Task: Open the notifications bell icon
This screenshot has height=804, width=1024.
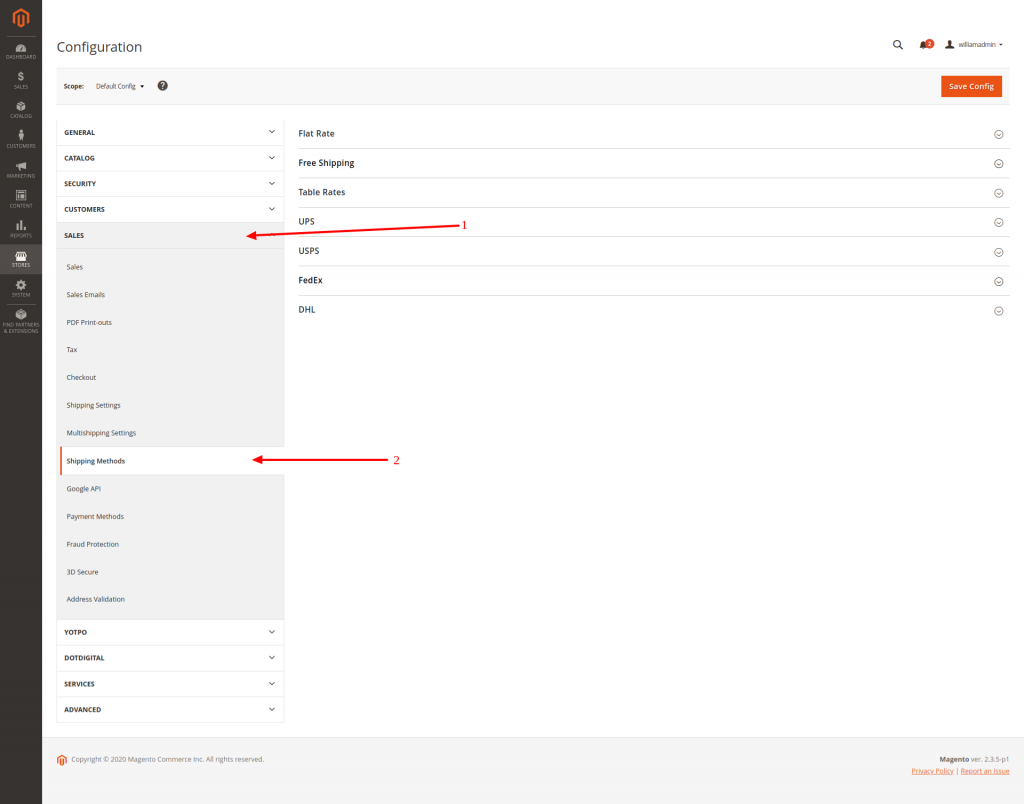Action: point(924,45)
